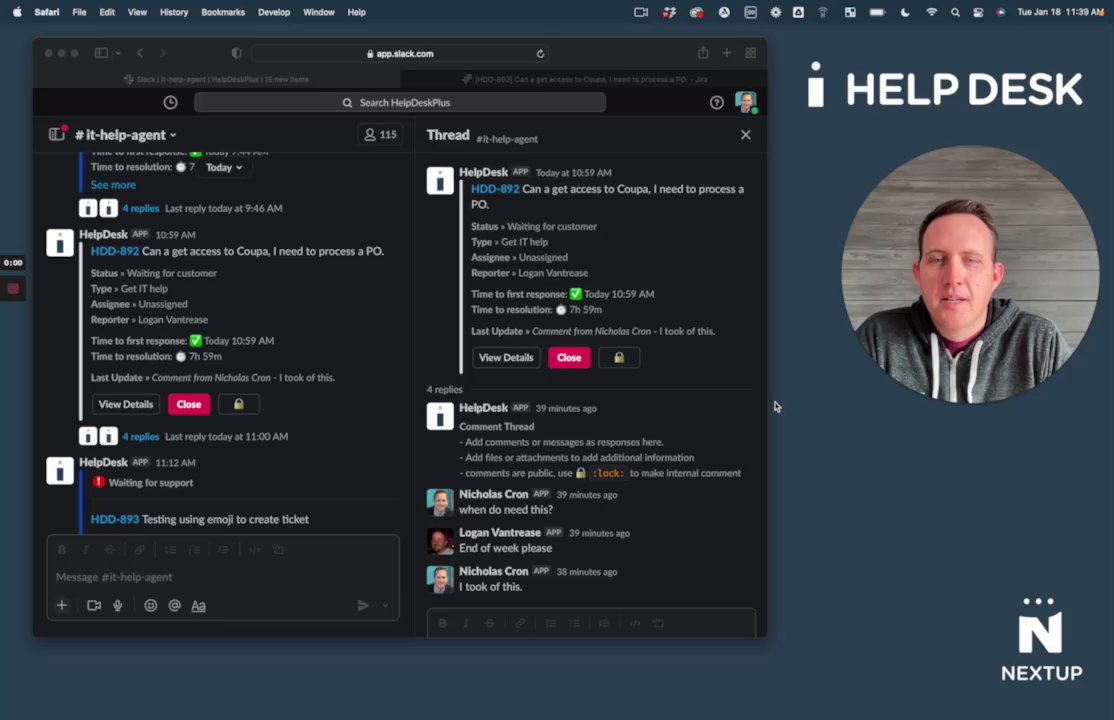Click the @ mention icon in composer
Image resolution: width=1114 pixels, height=720 pixels.
pos(174,606)
